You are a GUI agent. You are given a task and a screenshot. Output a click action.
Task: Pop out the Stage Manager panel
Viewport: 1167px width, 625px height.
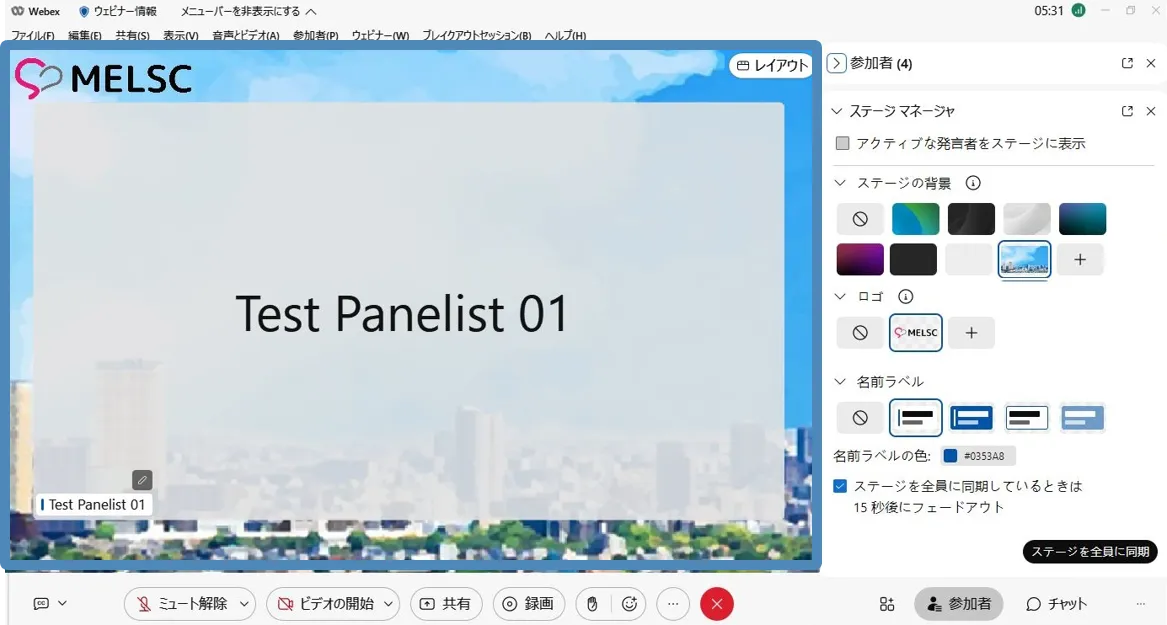[x=1127, y=111]
